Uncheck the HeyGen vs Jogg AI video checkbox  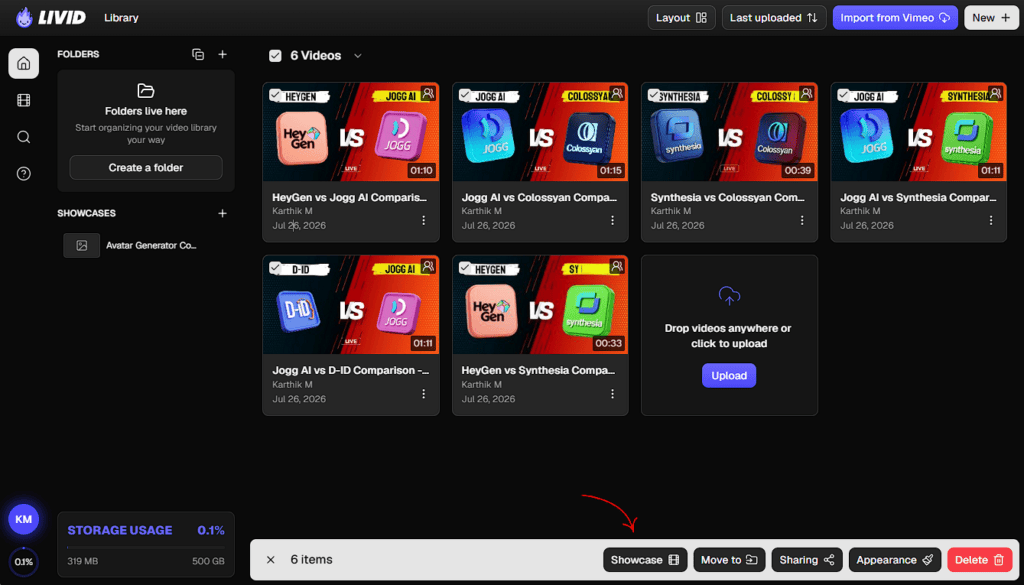[275, 95]
